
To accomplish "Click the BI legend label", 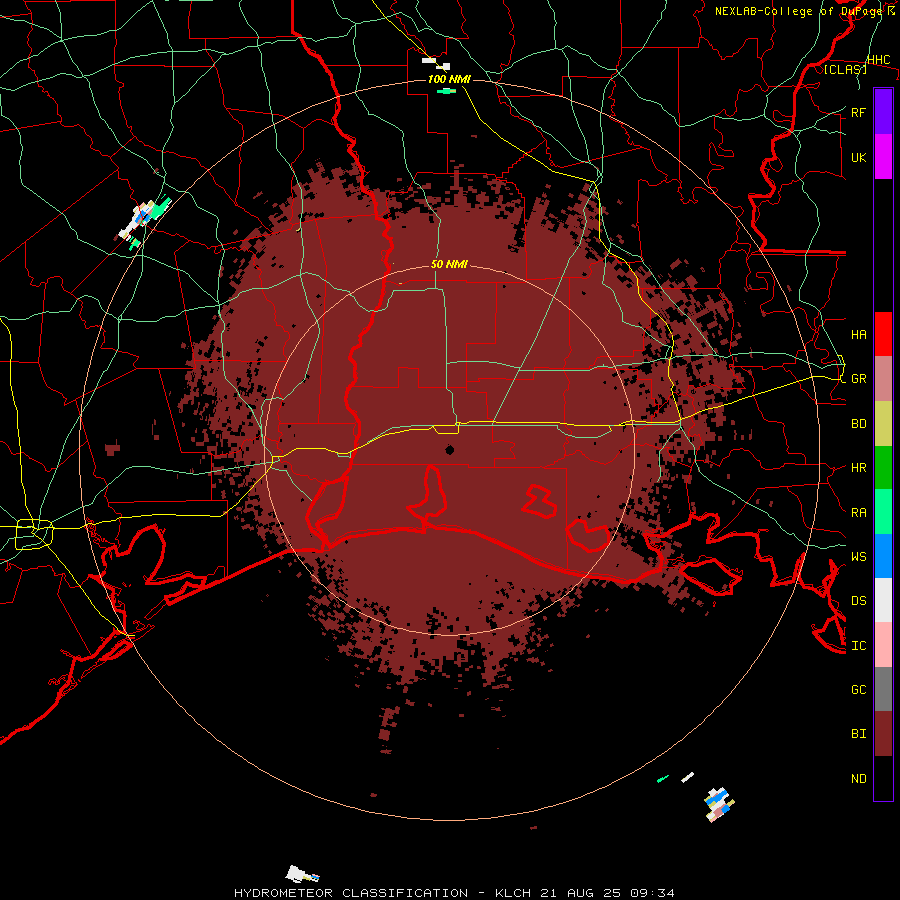I will click(x=859, y=734).
